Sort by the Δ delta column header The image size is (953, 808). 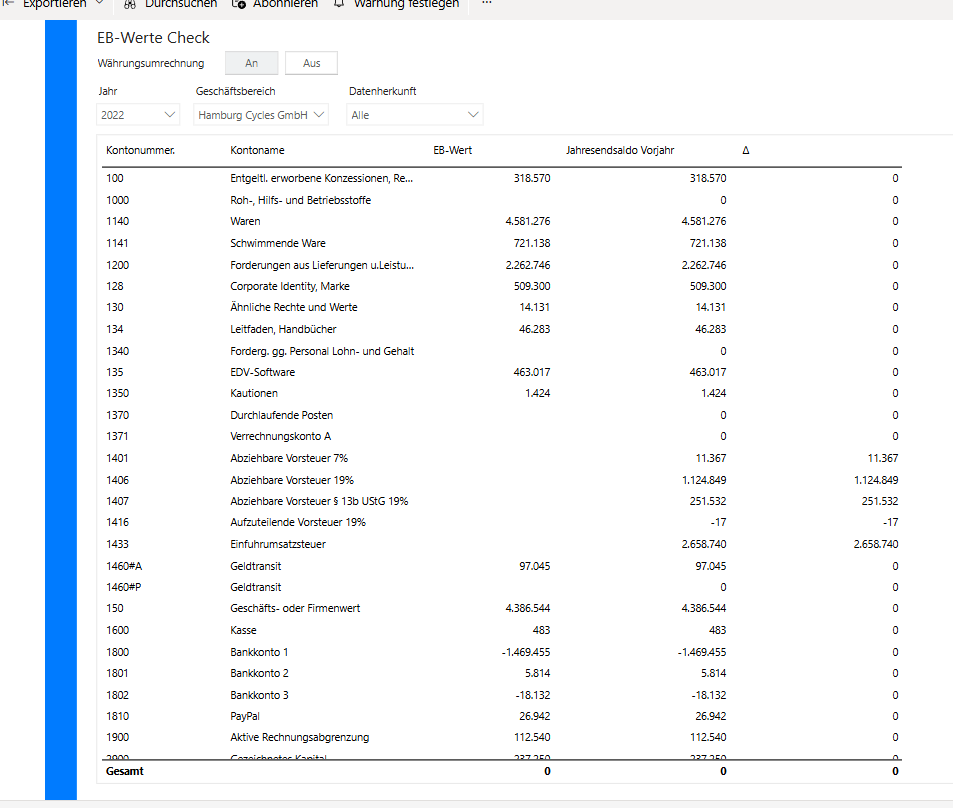click(746, 150)
